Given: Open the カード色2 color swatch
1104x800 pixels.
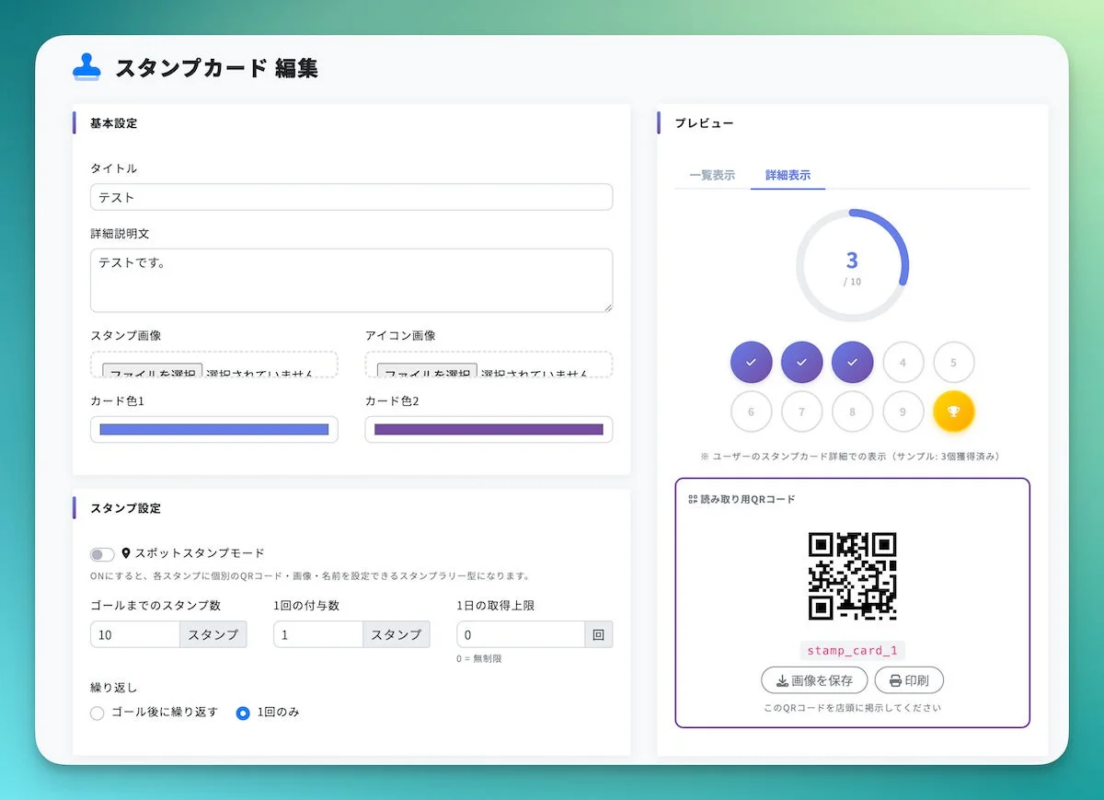Looking at the screenshot, I should tap(488, 429).
